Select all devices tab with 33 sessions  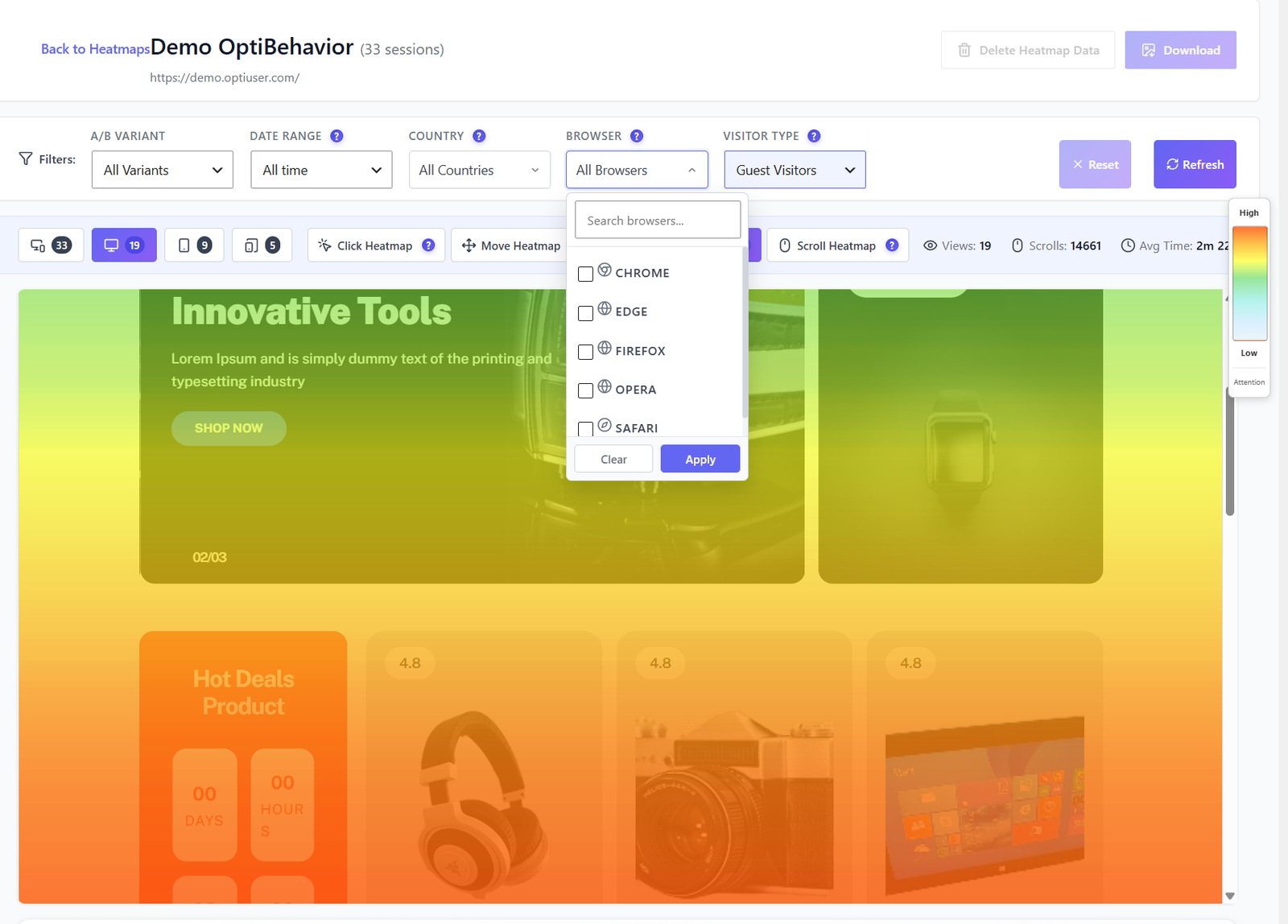(51, 245)
